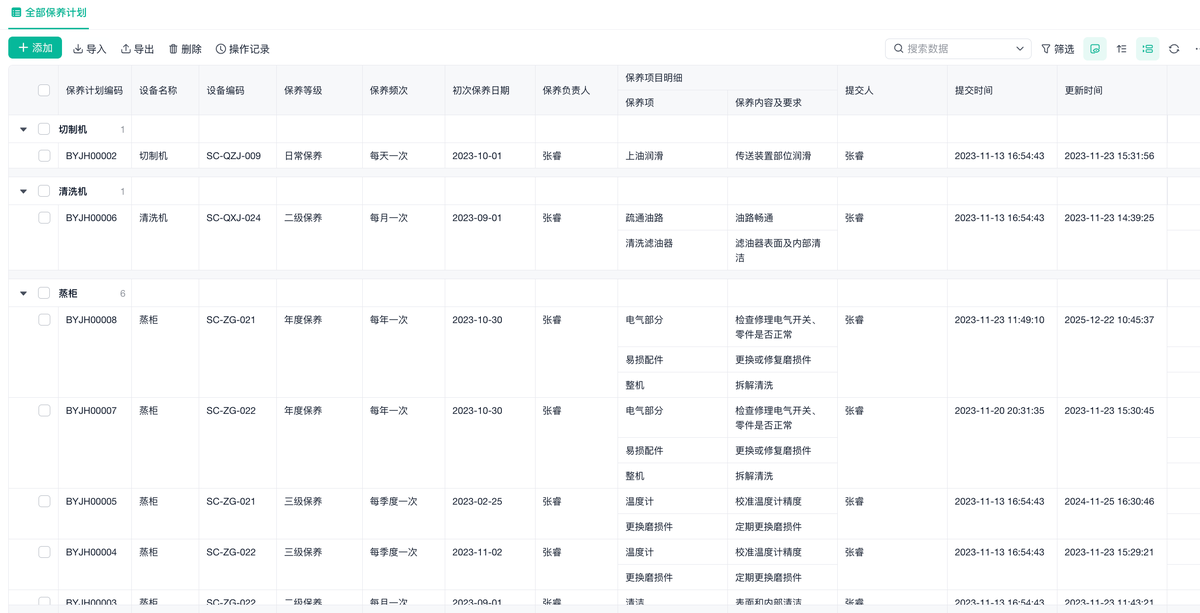Click the green 添加 button
The width and height of the screenshot is (1200, 613).
pos(35,48)
